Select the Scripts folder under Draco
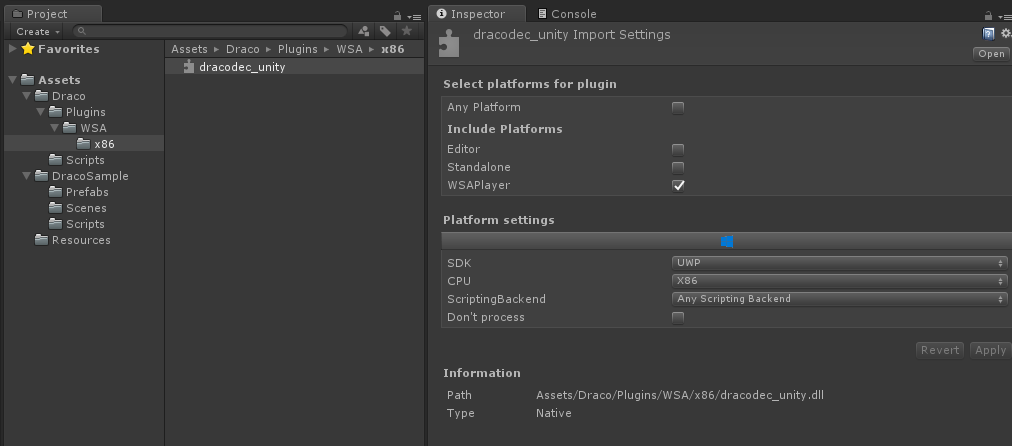Viewport: 1012px width, 446px height. [85, 159]
